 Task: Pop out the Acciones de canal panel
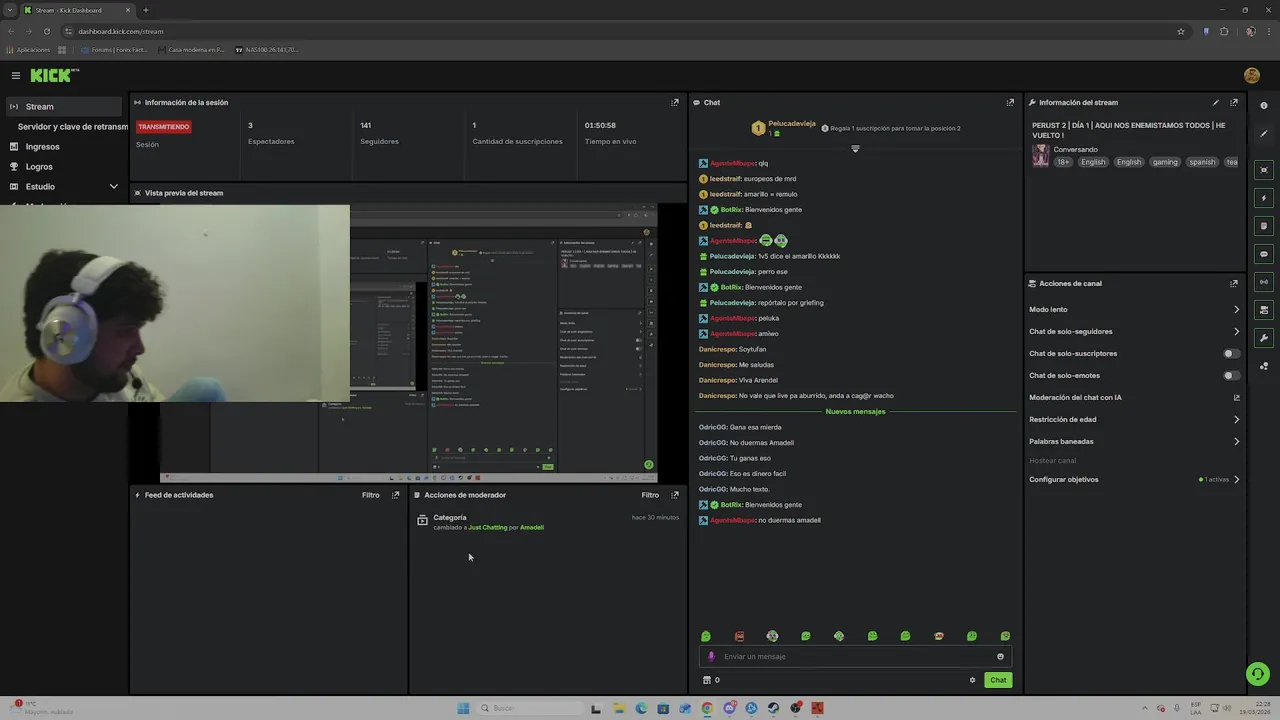[x=1234, y=283]
